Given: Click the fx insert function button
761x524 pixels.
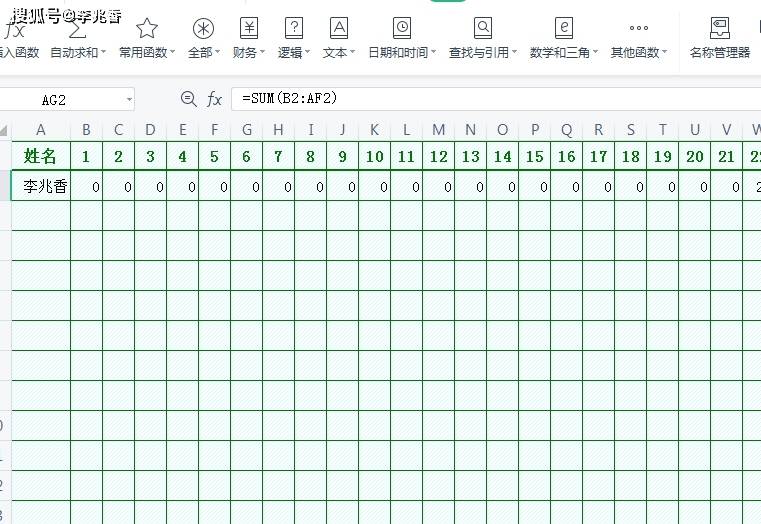Looking at the screenshot, I should pyautogui.click(x=214, y=99).
